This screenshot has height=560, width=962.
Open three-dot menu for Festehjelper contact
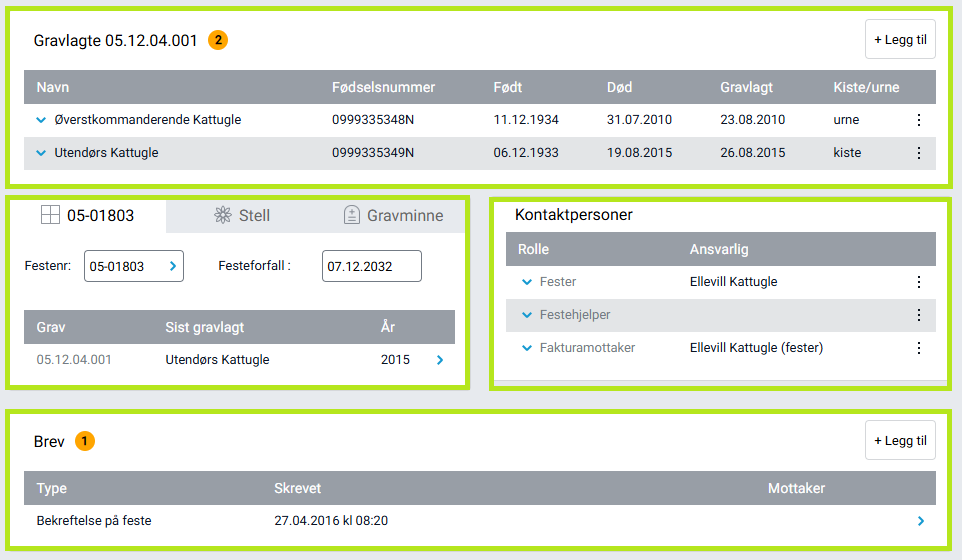click(918, 315)
